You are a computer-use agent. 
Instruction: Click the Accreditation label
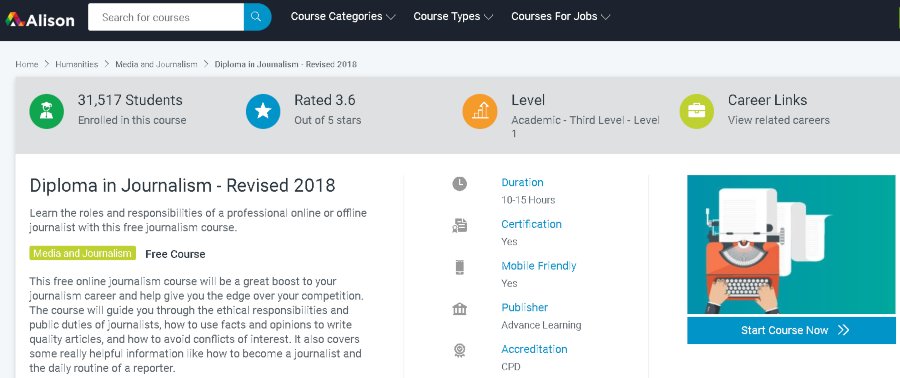tap(534, 349)
